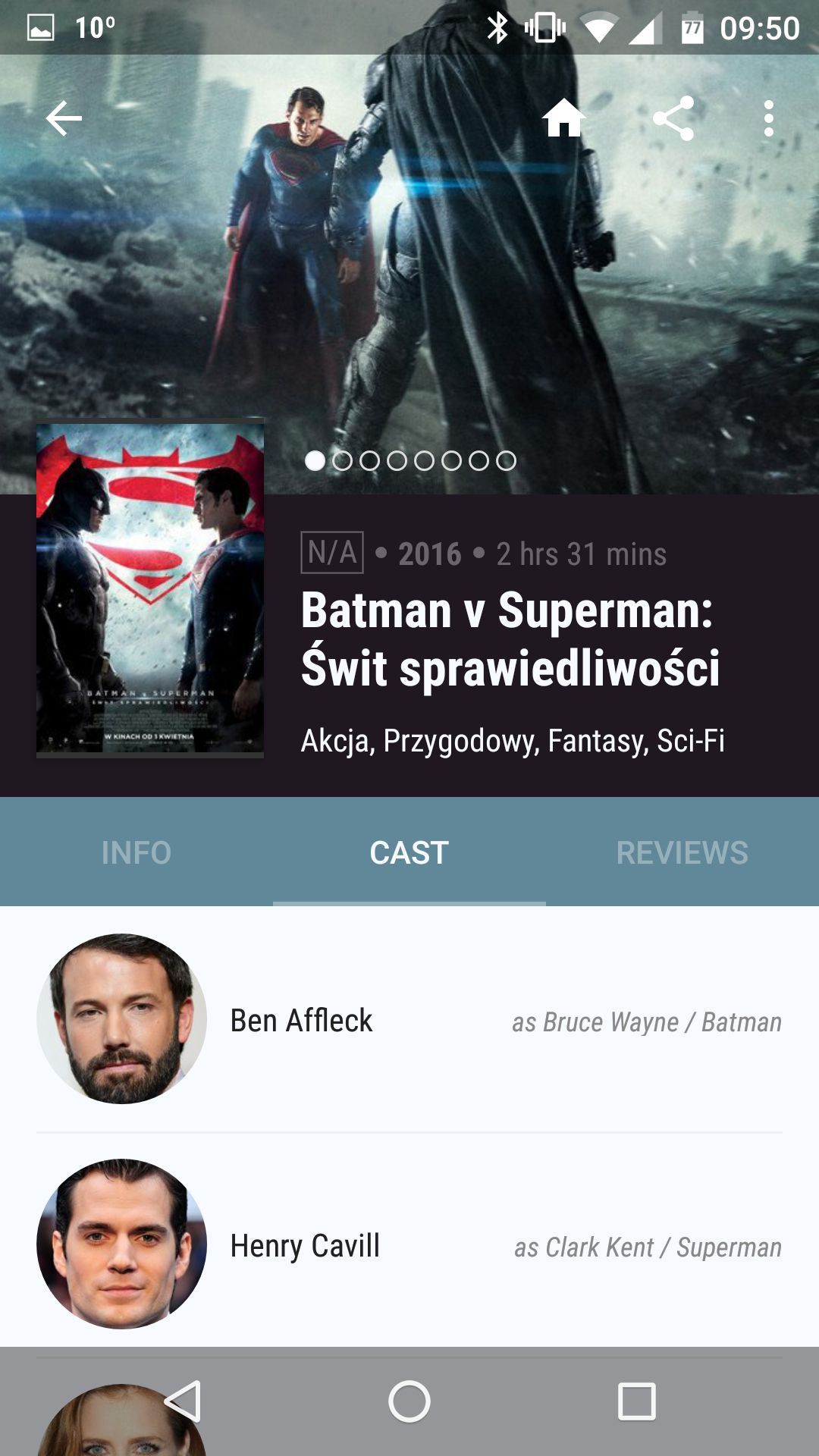Go to home via house icon
Image resolution: width=819 pixels, height=1456 pixels.
pos(564,118)
